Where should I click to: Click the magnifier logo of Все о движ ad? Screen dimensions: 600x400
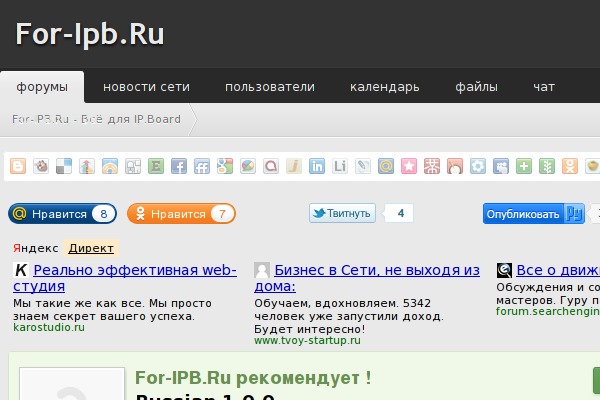tap(504, 270)
